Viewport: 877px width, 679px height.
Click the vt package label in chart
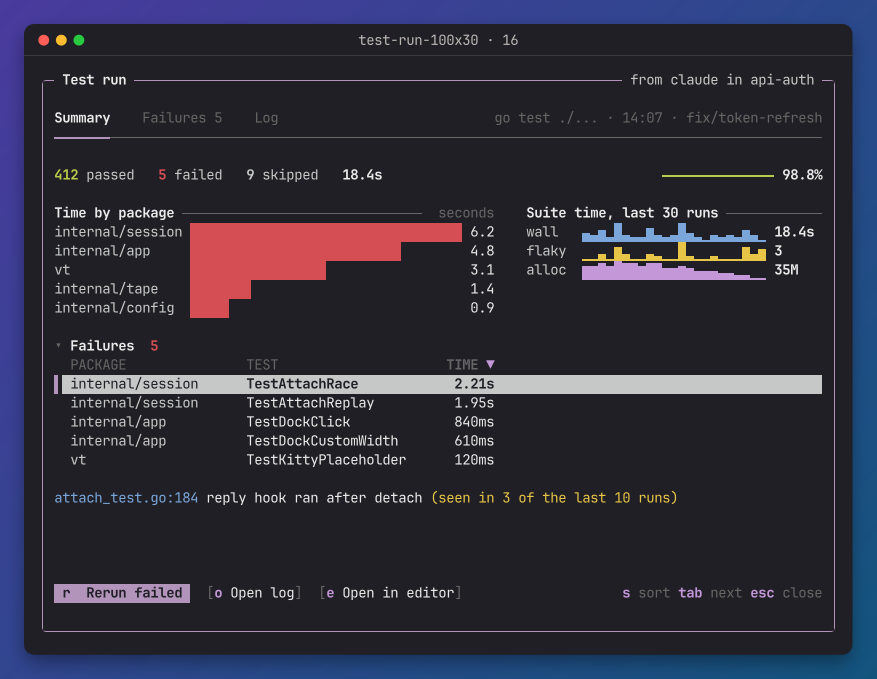tap(62, 270)
